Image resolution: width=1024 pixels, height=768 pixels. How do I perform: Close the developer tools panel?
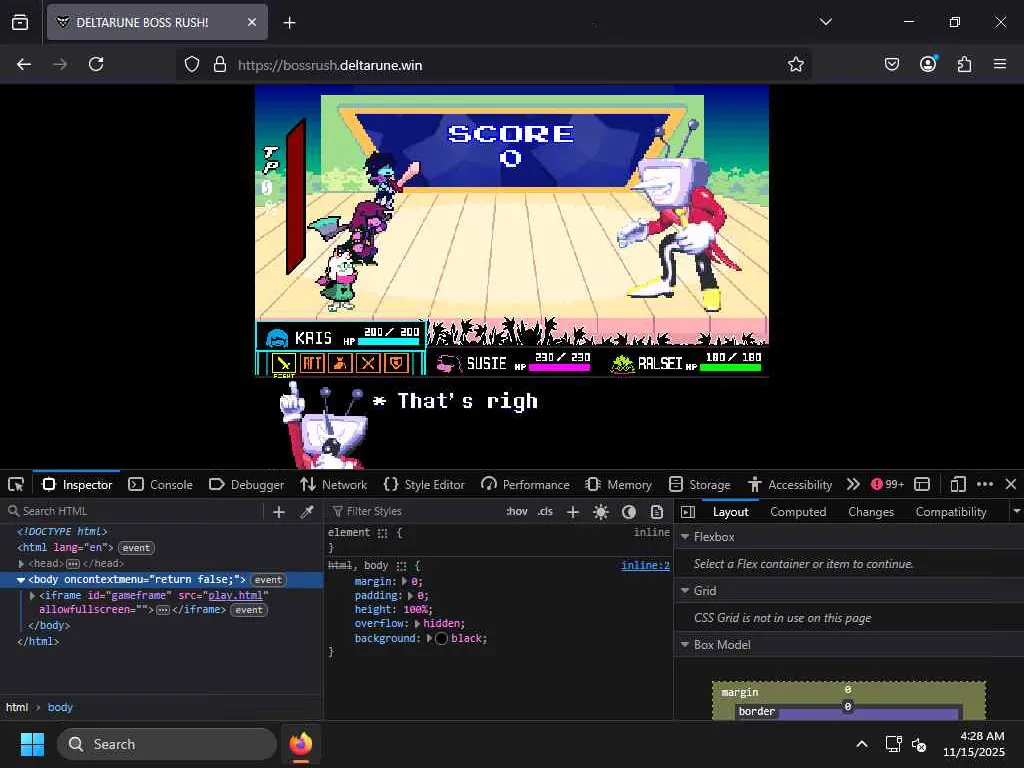pyautogui.click(x=1011, y=485)
